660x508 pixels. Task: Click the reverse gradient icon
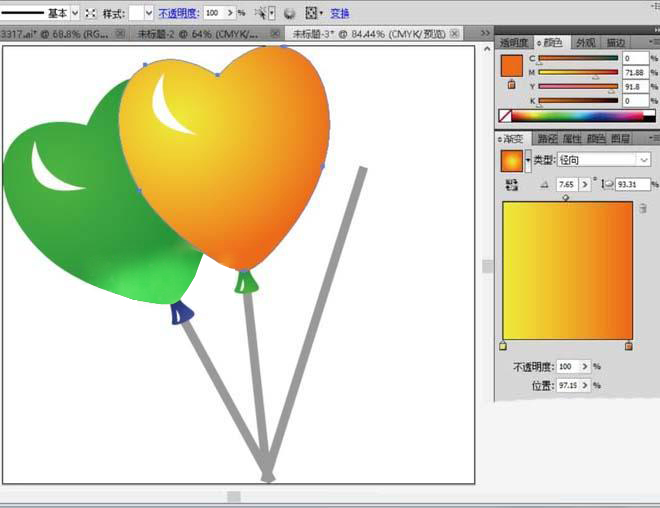[x=512, y=185]
